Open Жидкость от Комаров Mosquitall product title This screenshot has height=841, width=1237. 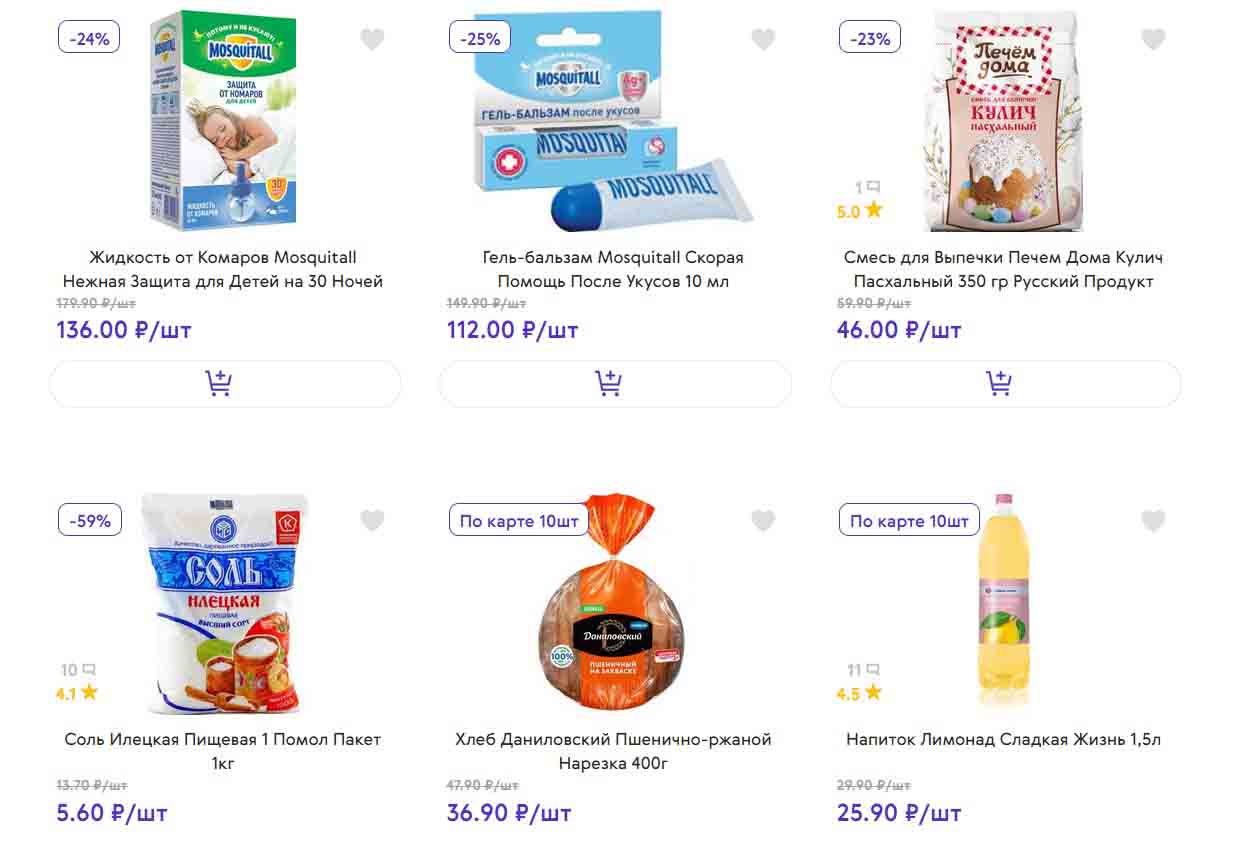coord(223,269)
